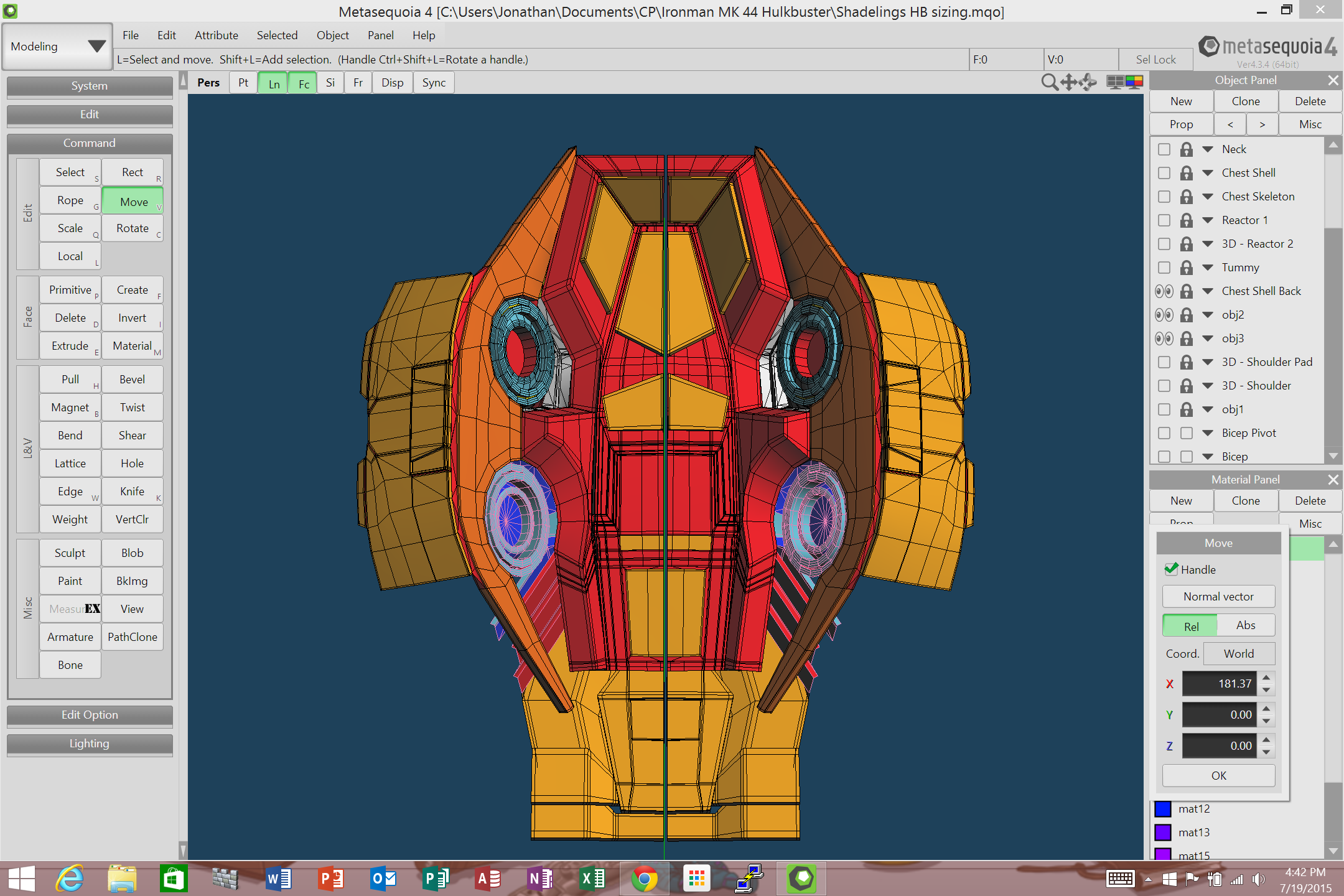Open File Explorer from the taskbar

coord(122,879)
